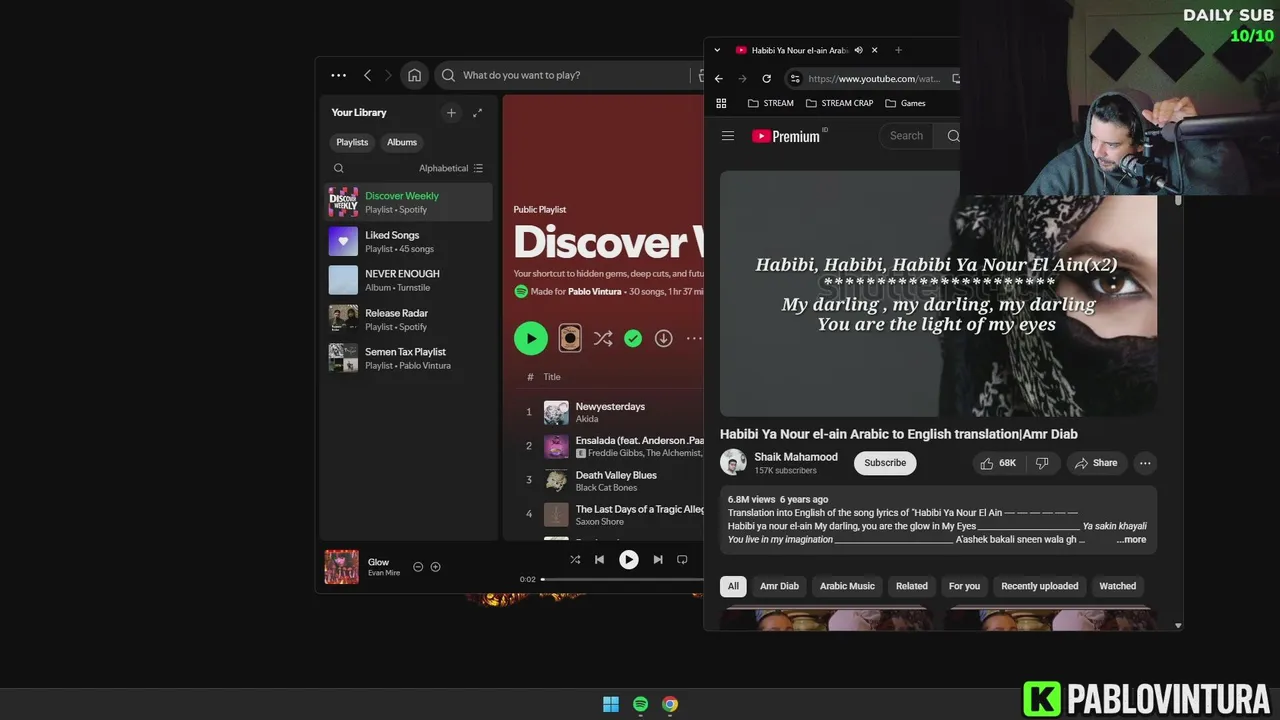The height and width of the screenshot is (720, 1280).
Task: Open the Chrome apps grid icon
Action: pyautogui.click(x=721, y=103)
